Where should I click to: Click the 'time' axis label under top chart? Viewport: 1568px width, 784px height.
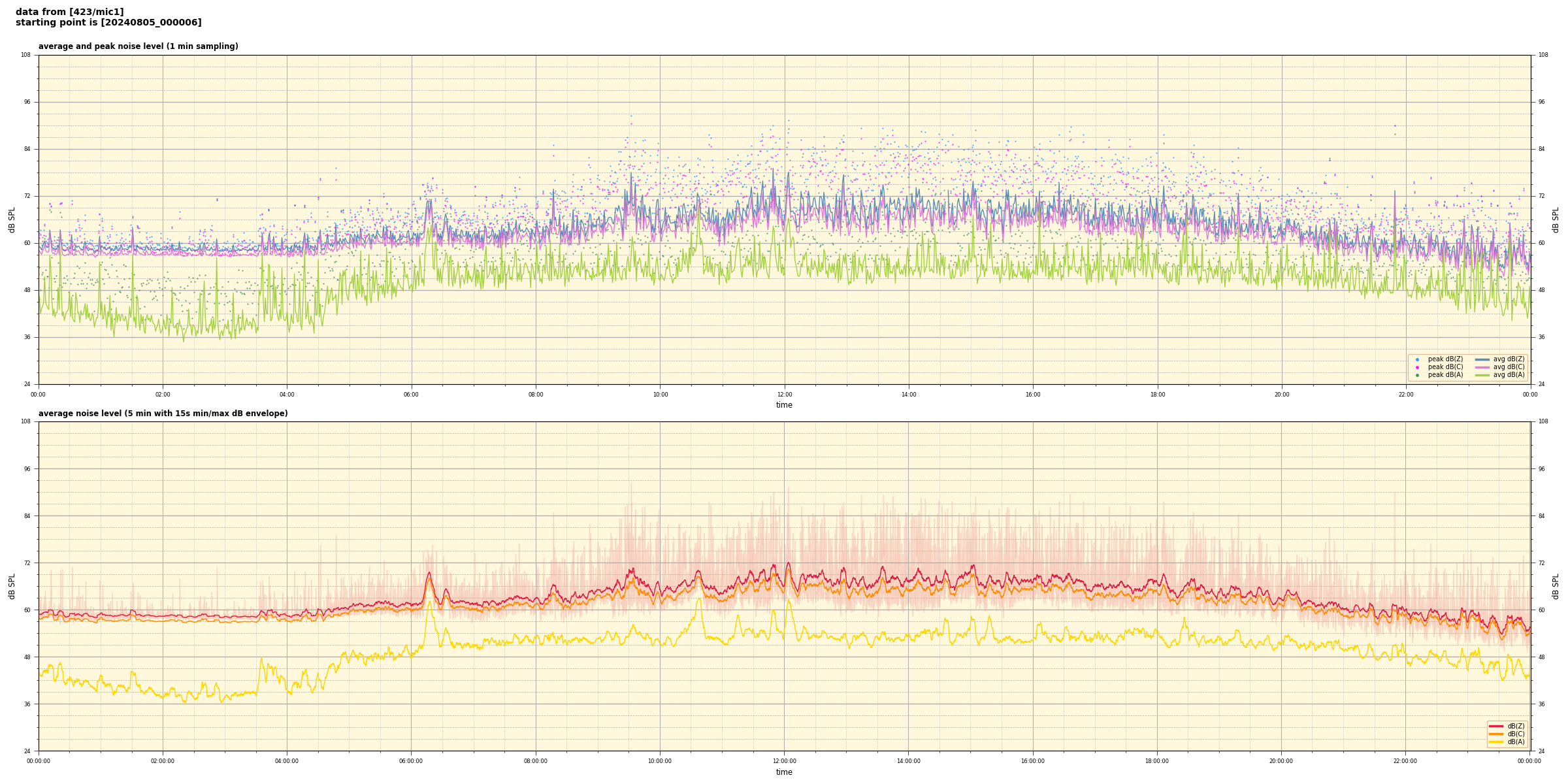click(784, 405)
